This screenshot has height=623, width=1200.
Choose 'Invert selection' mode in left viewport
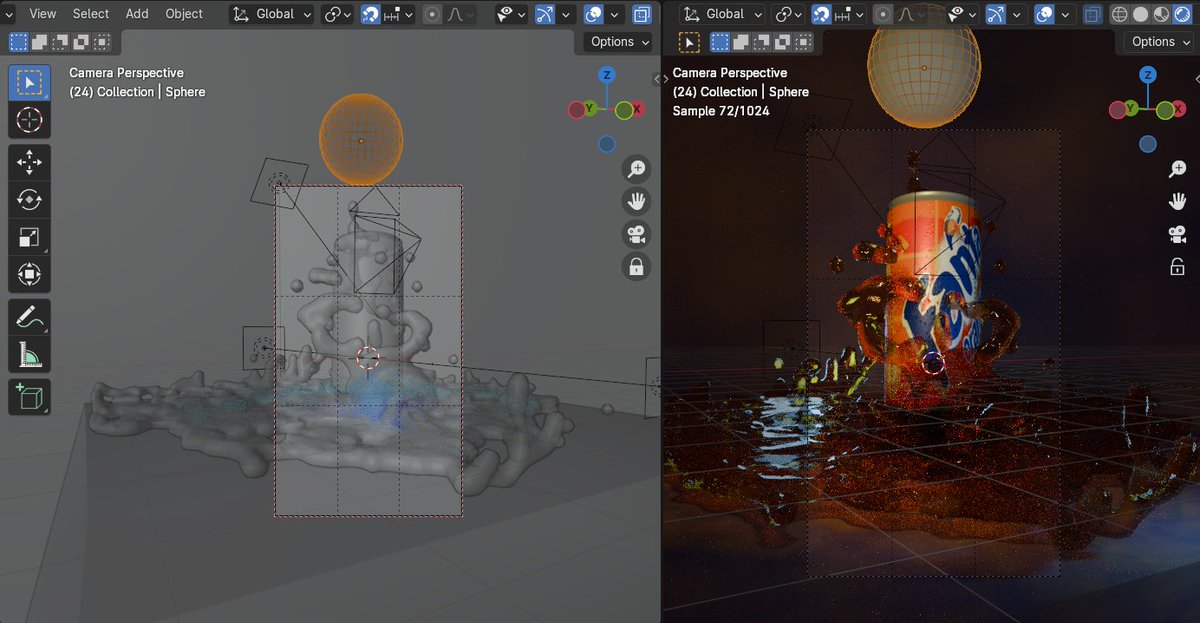[x=81, y=42]
